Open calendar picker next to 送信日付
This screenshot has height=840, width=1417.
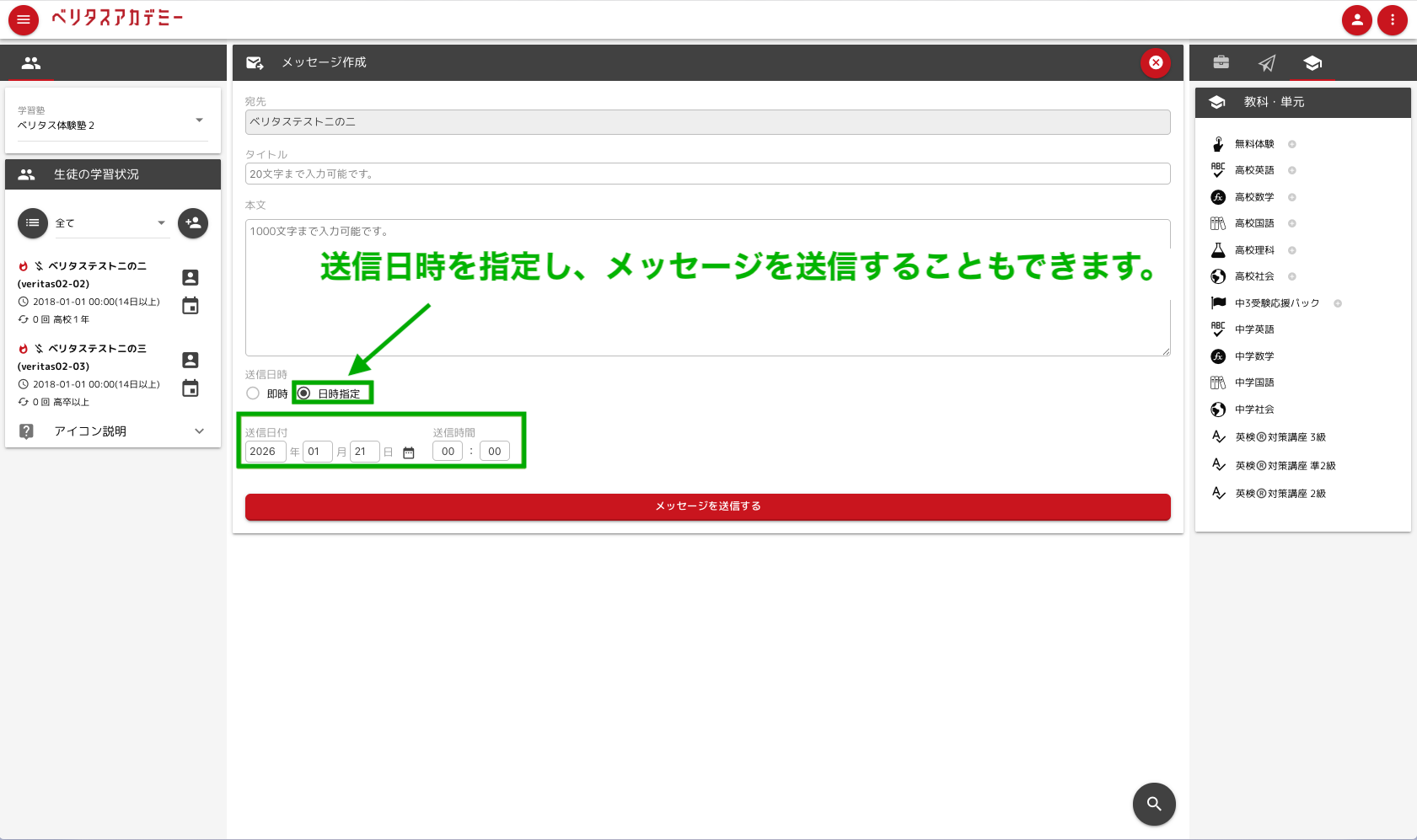[x=409, y=452]
